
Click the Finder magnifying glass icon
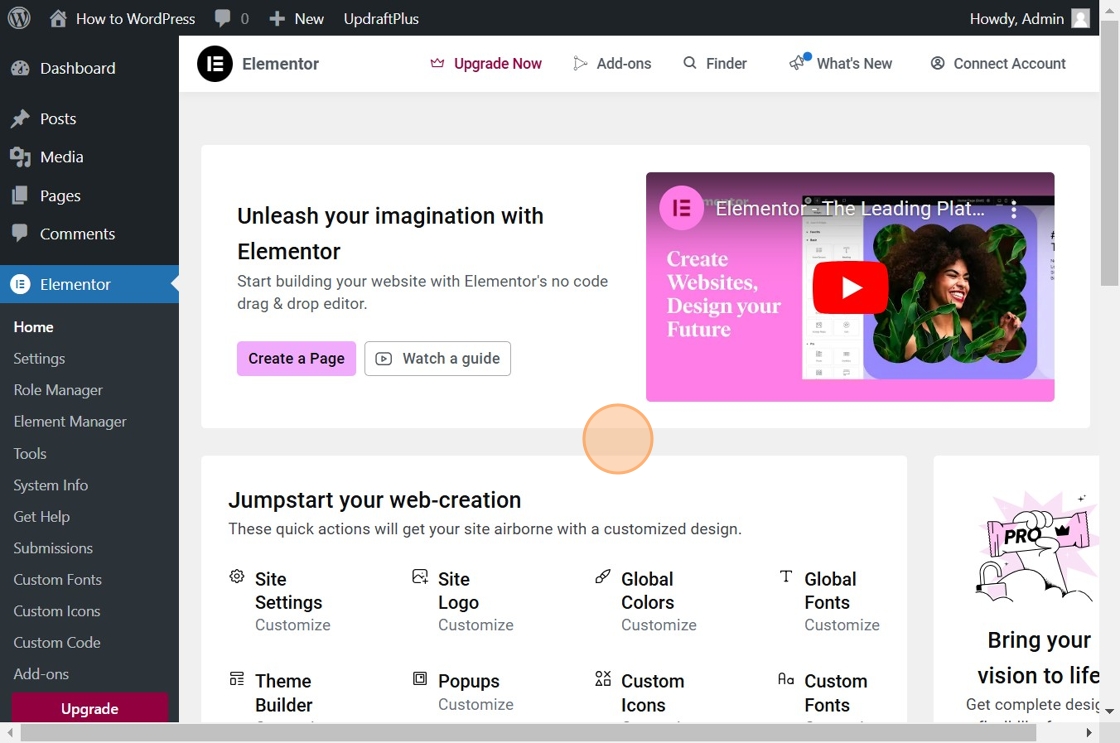pyautogui.click(x=689, y=63)
